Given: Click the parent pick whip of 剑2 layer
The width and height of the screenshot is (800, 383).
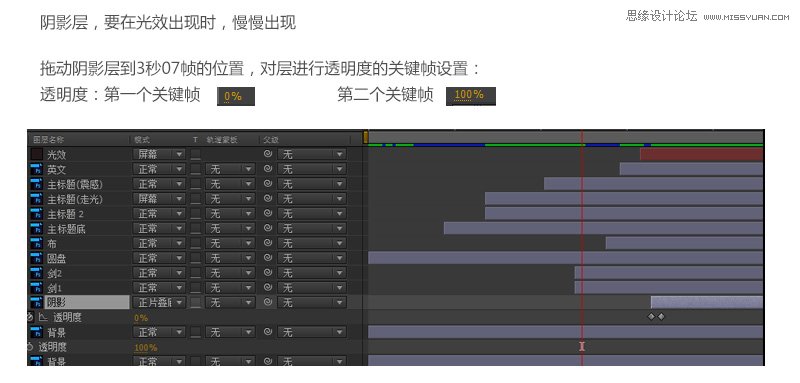Looking at the screenshot, I should (x=268, y=273).
